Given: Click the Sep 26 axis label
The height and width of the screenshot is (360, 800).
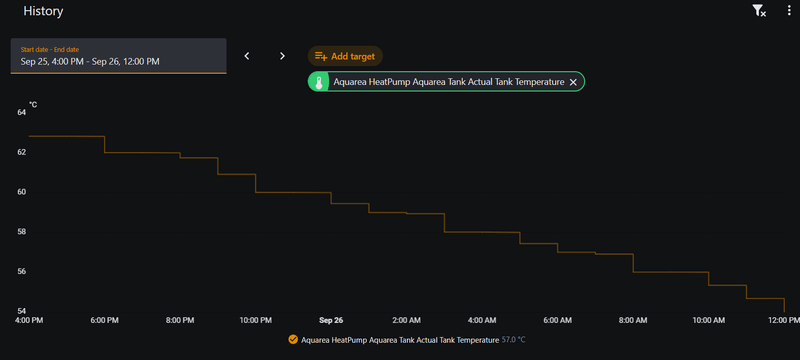Looking at the screenshot, I should pos(331,321).
